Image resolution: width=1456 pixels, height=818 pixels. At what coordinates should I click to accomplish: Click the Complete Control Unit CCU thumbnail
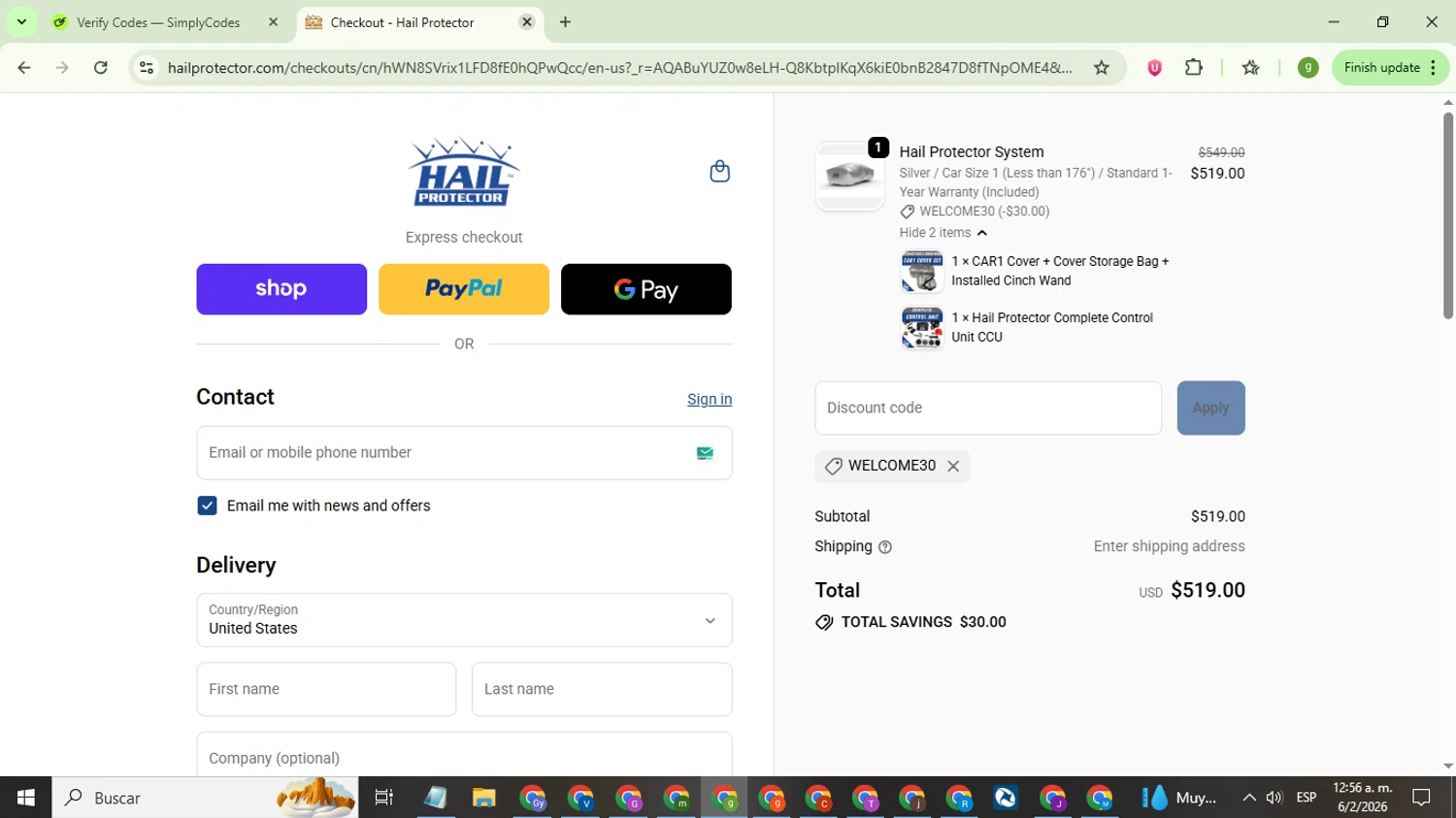click(922, 328)
